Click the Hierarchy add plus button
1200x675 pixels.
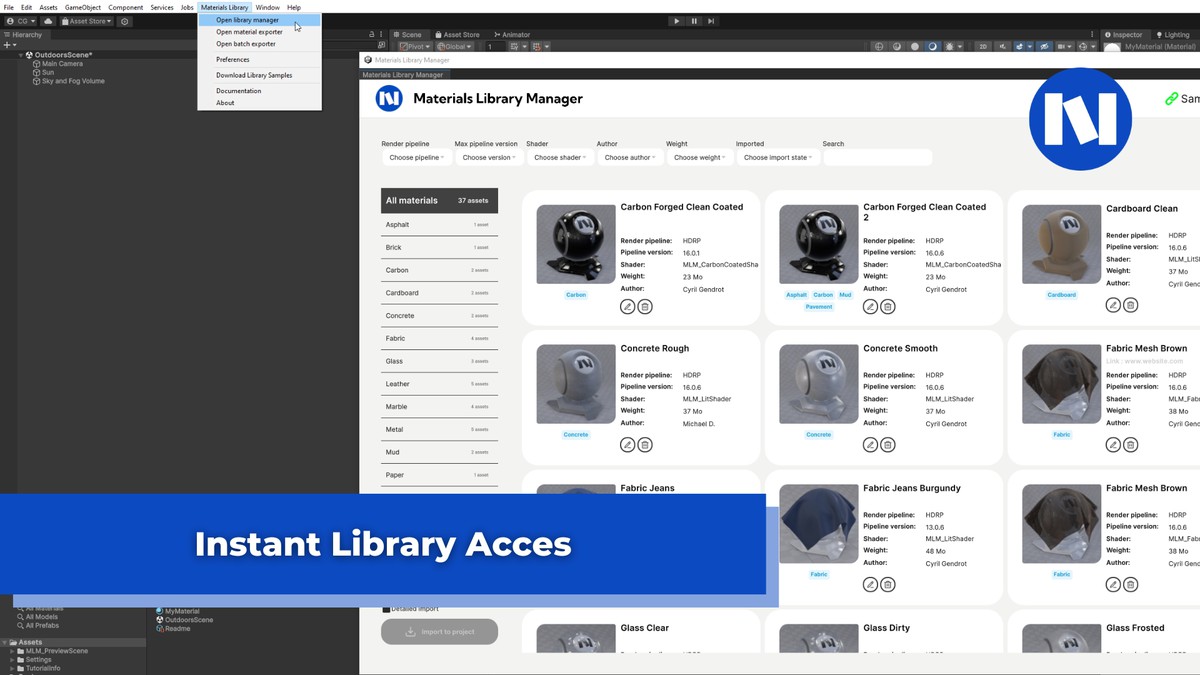coord(7,45)
